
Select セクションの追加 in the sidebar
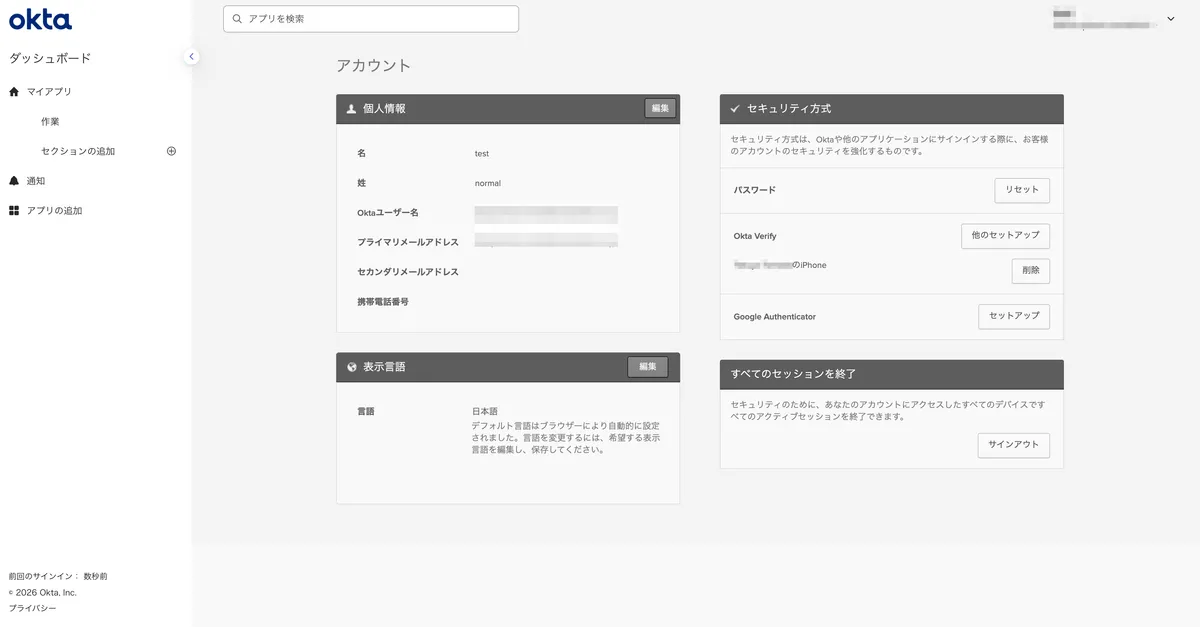(x=78, y=151)
